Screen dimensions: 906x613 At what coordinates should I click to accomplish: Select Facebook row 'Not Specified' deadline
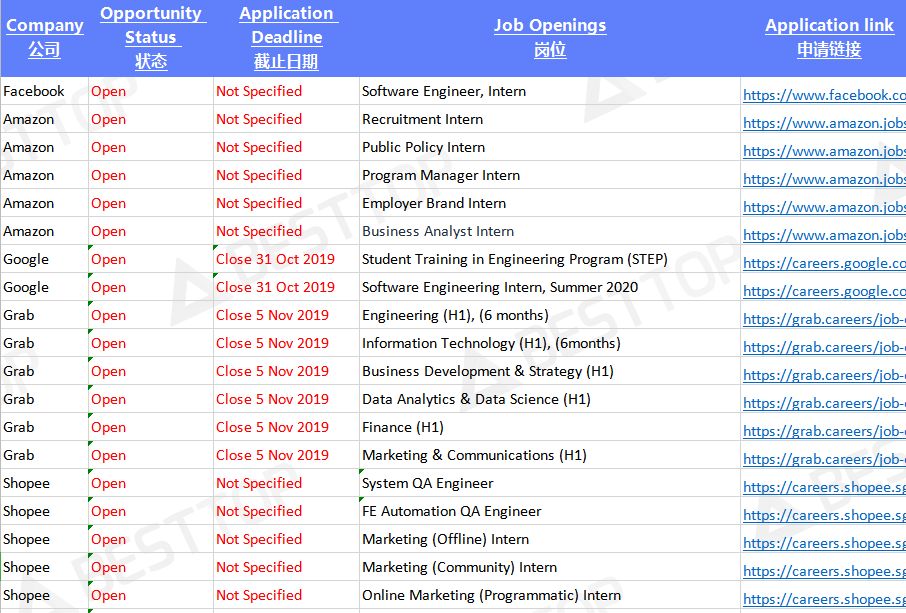tap(286, 91)
